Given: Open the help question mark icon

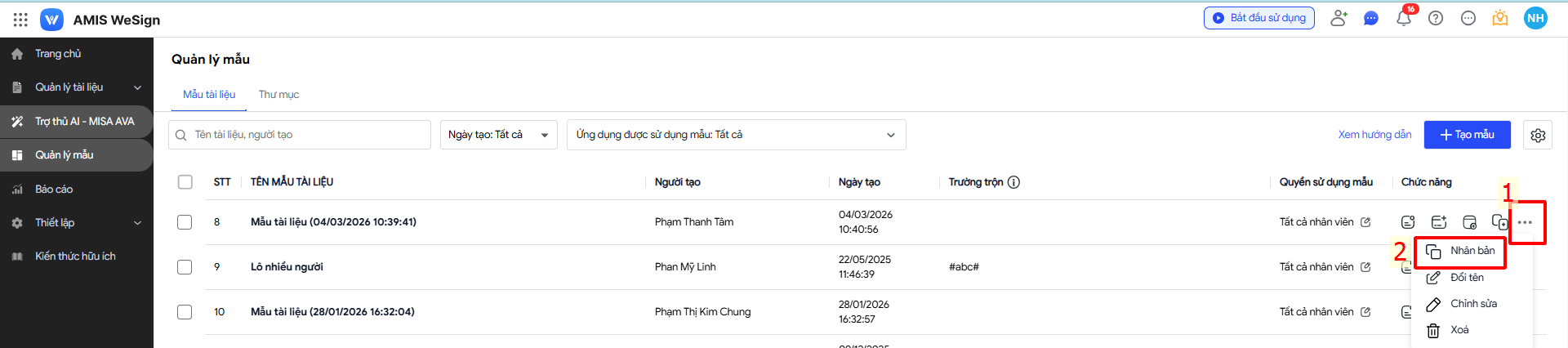Looking at the screenshot, I should coord(1436,18).
